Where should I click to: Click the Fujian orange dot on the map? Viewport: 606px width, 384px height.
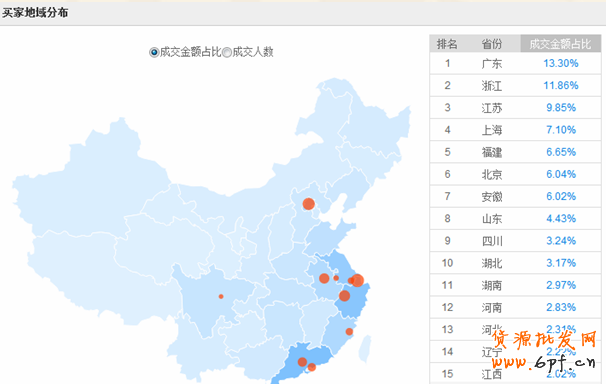[x=349, y=331]
